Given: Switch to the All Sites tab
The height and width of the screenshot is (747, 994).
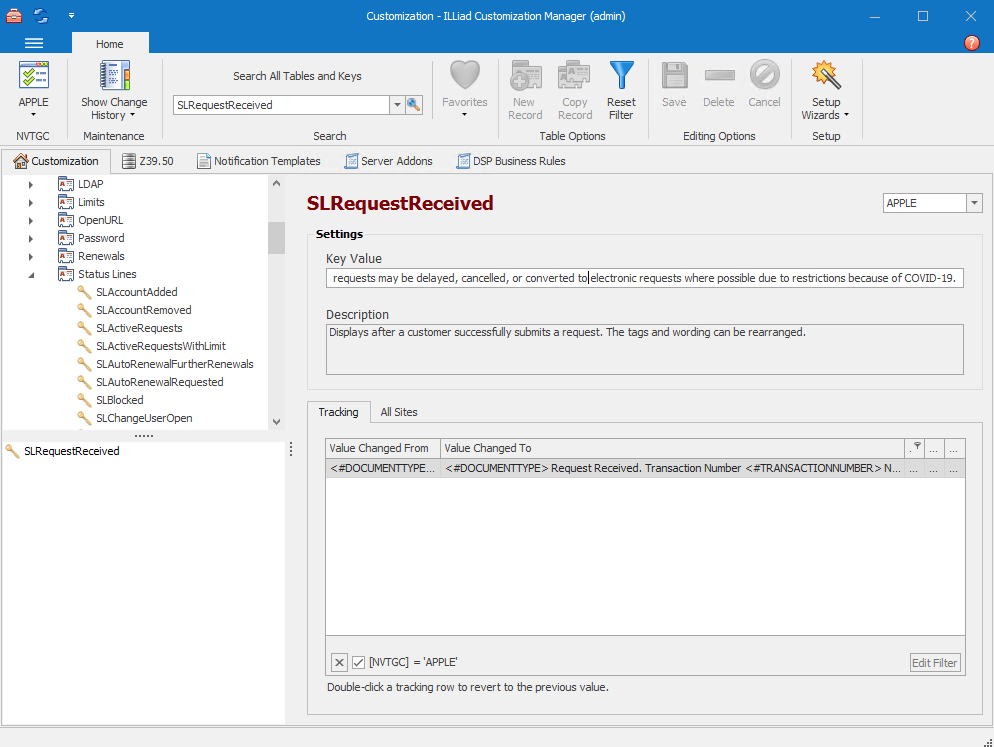Looking at the screenshot, I should tap(399, 412).
